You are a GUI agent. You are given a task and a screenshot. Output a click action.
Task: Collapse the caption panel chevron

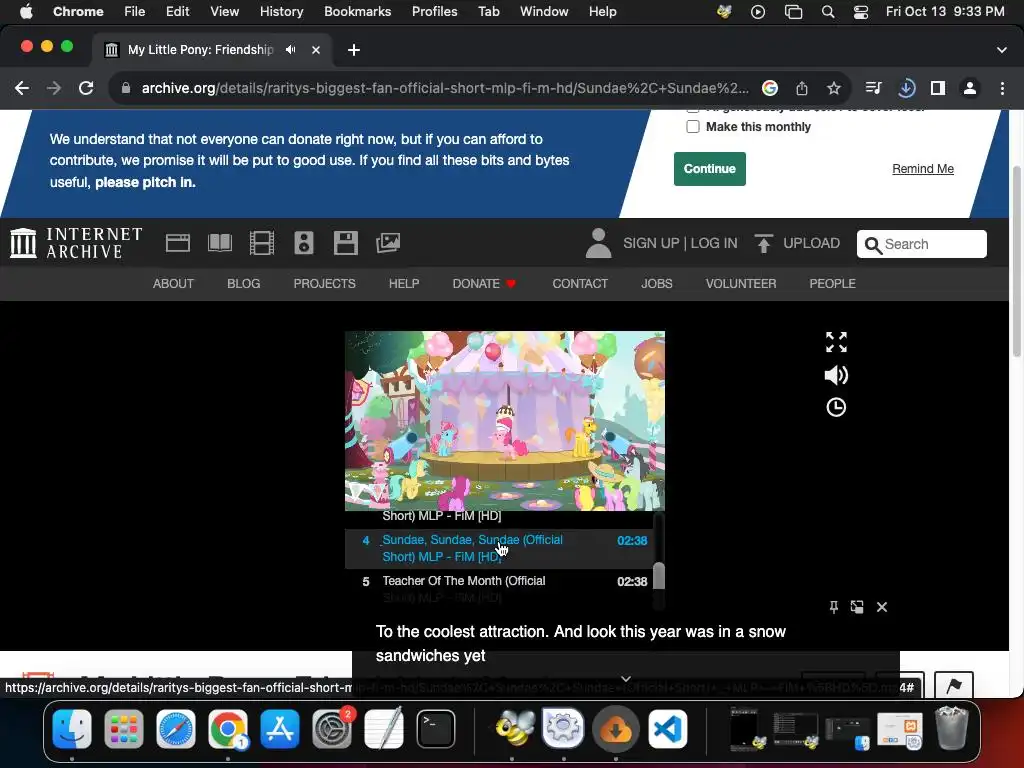626,679
